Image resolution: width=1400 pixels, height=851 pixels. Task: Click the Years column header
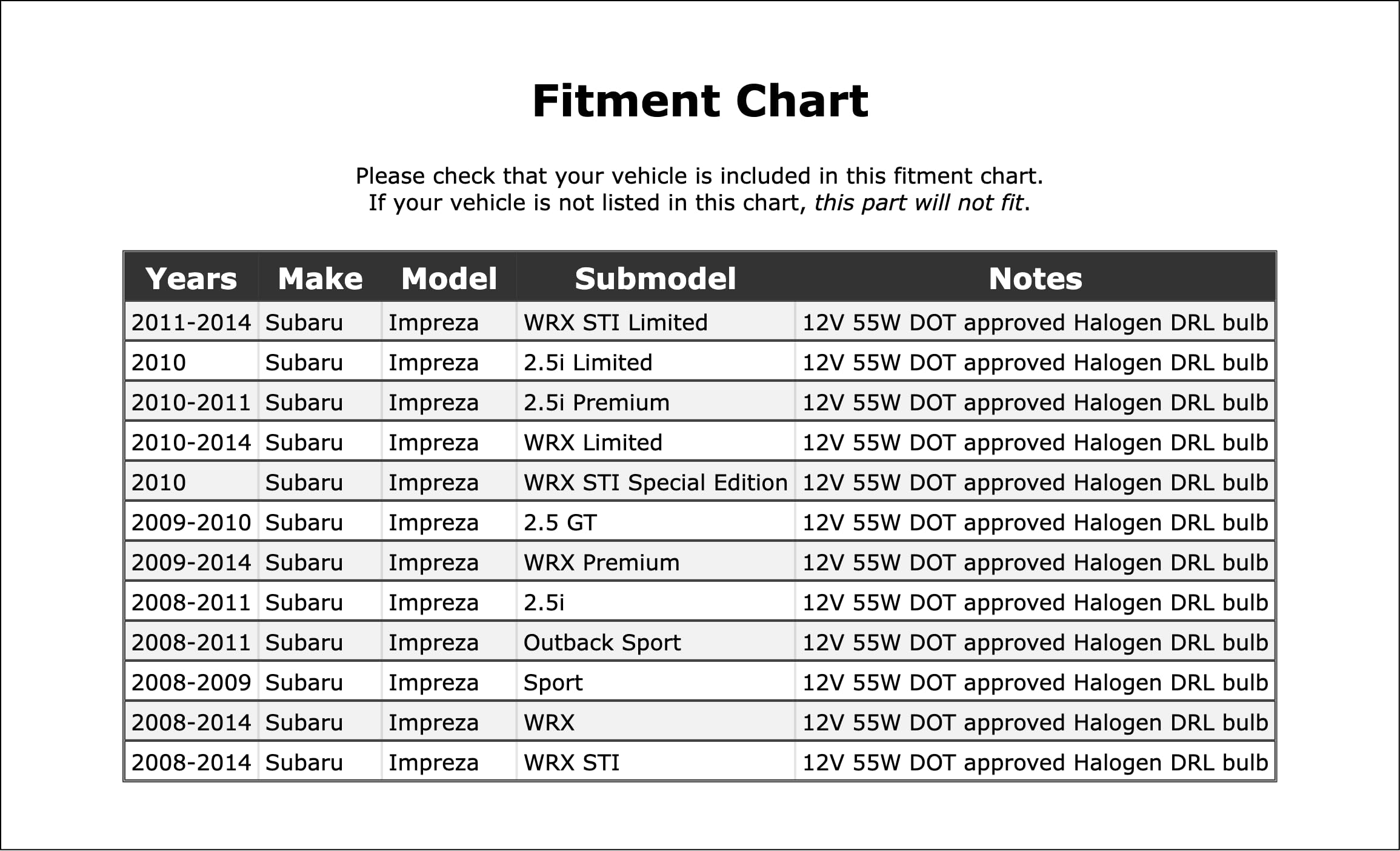pos(191,279)
